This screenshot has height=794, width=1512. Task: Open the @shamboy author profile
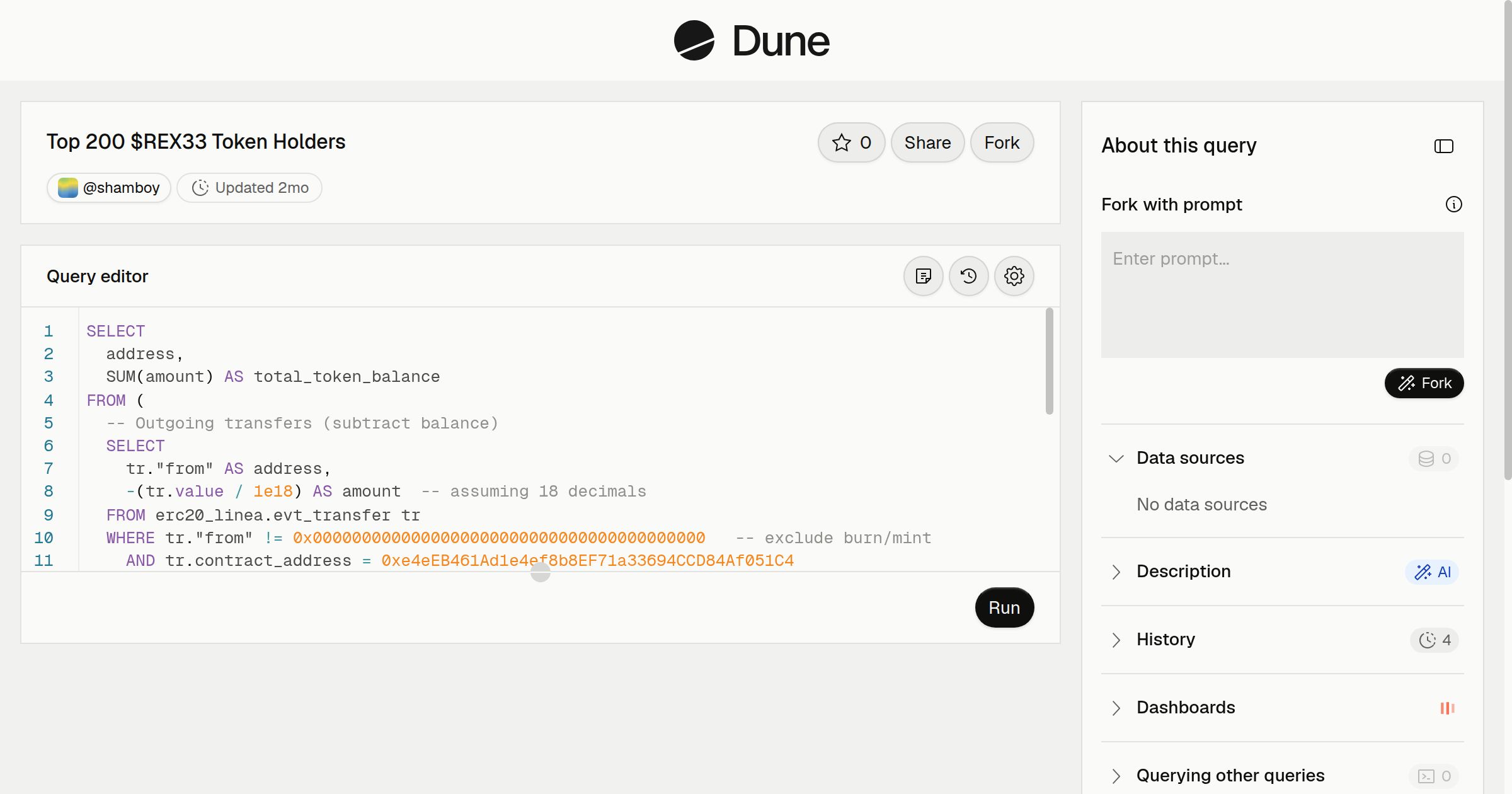pyautogui.click(x=109, y=188)
